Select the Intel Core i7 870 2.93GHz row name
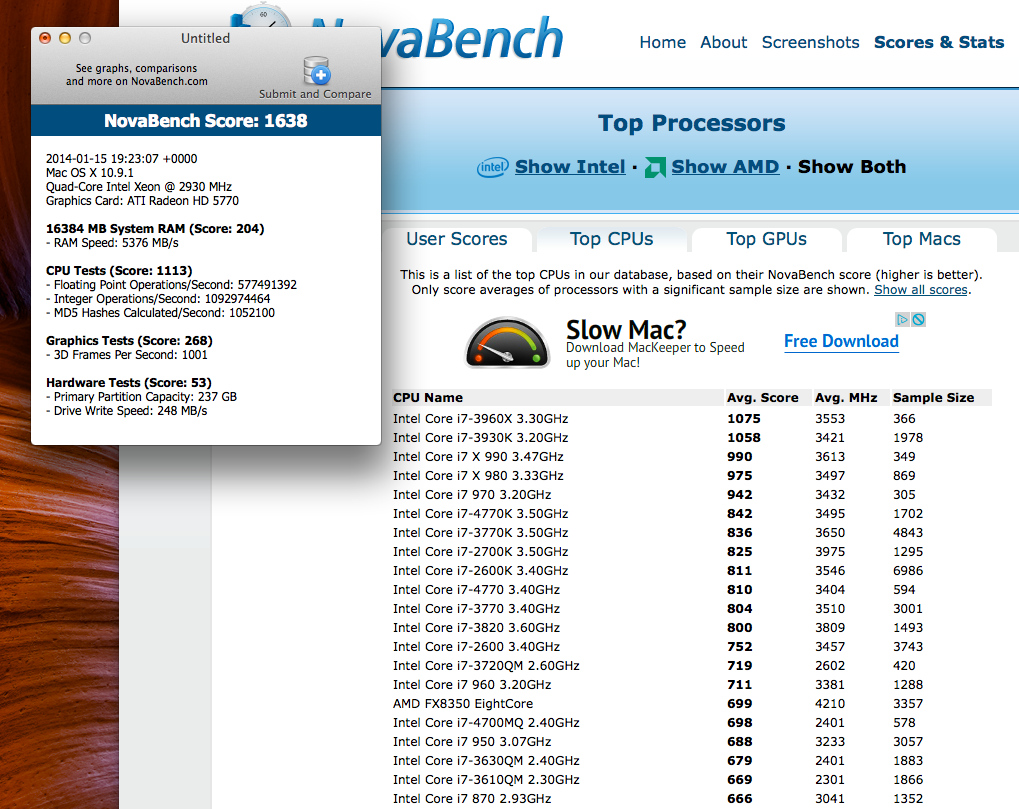This screenshot has width=1019, height=809. tap(472, 799)
